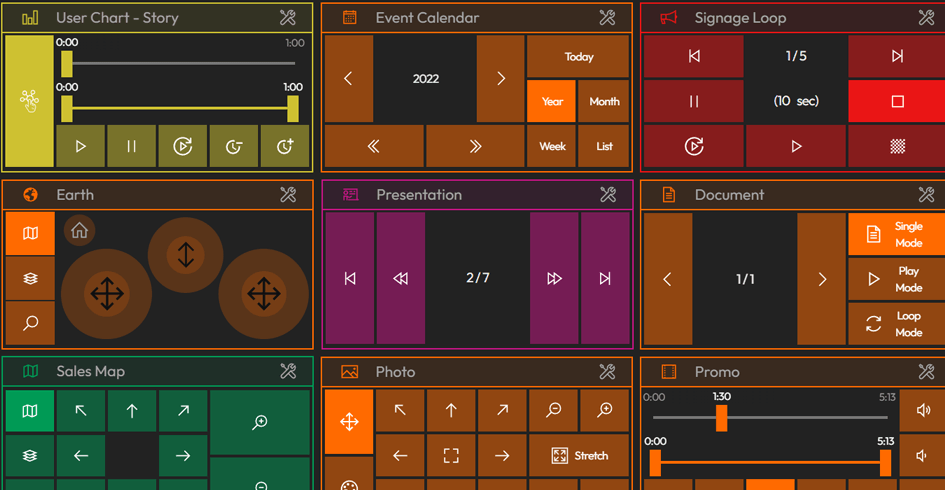Pan Sales Map to the left
Viewport: 945px width, 490px height.
pos(81,456)
